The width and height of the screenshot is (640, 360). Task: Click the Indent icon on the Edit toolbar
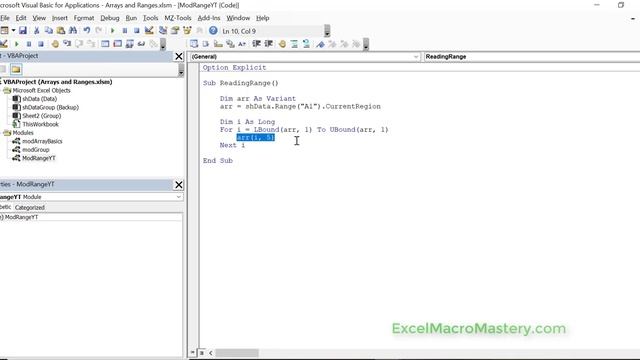tap(256, 44)
